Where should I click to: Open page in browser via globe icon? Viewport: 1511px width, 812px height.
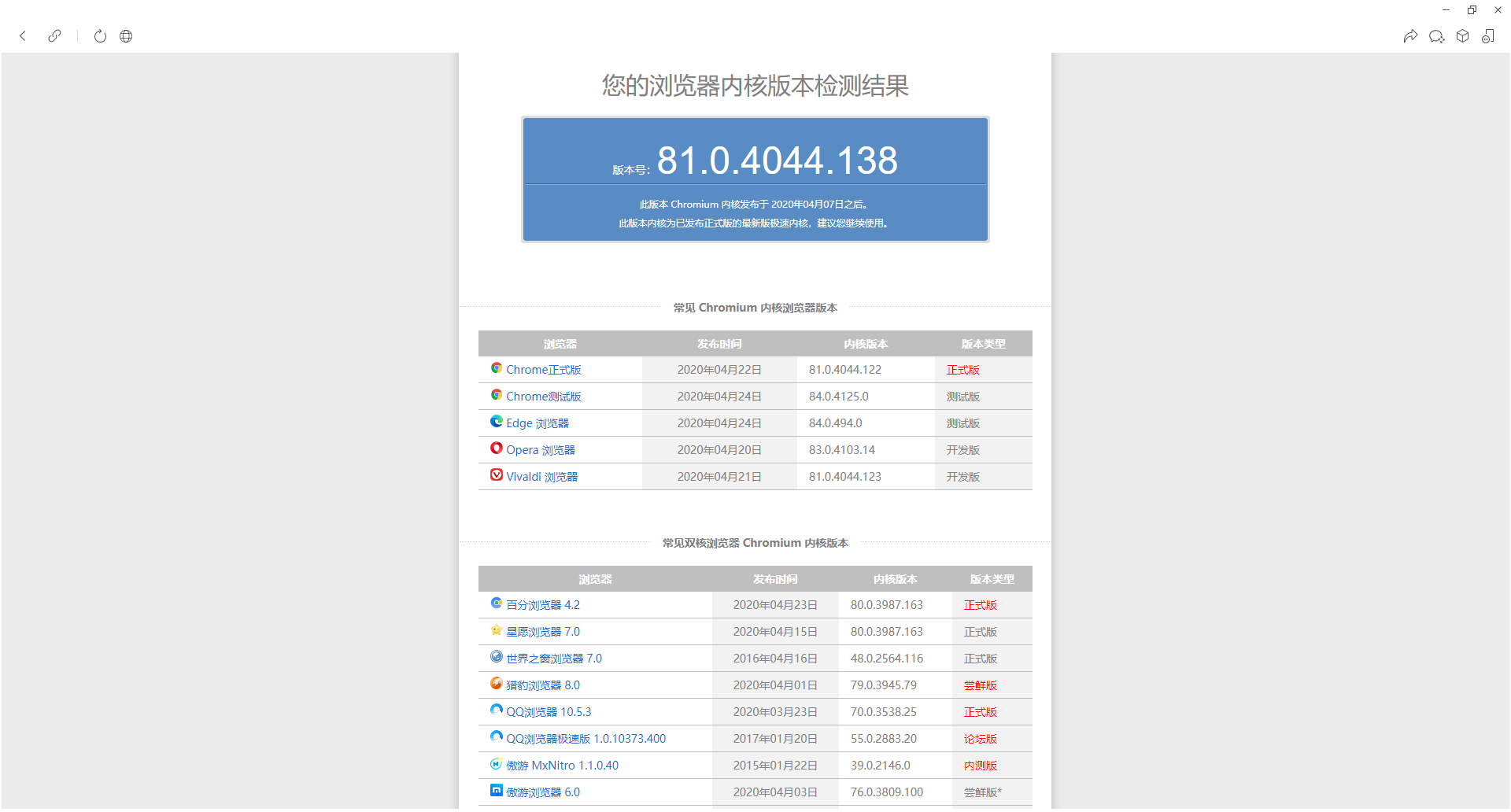pyautogui.click(x=126, y=36)
